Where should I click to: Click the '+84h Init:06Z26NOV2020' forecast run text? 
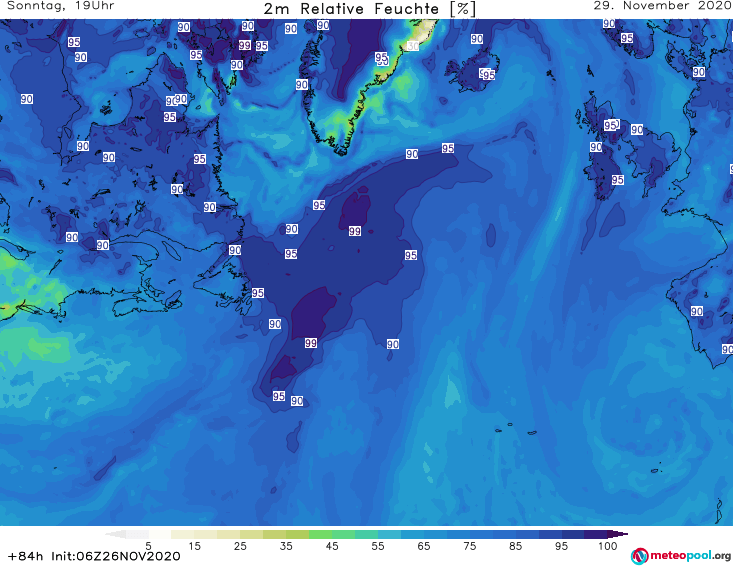pos(94,556)
